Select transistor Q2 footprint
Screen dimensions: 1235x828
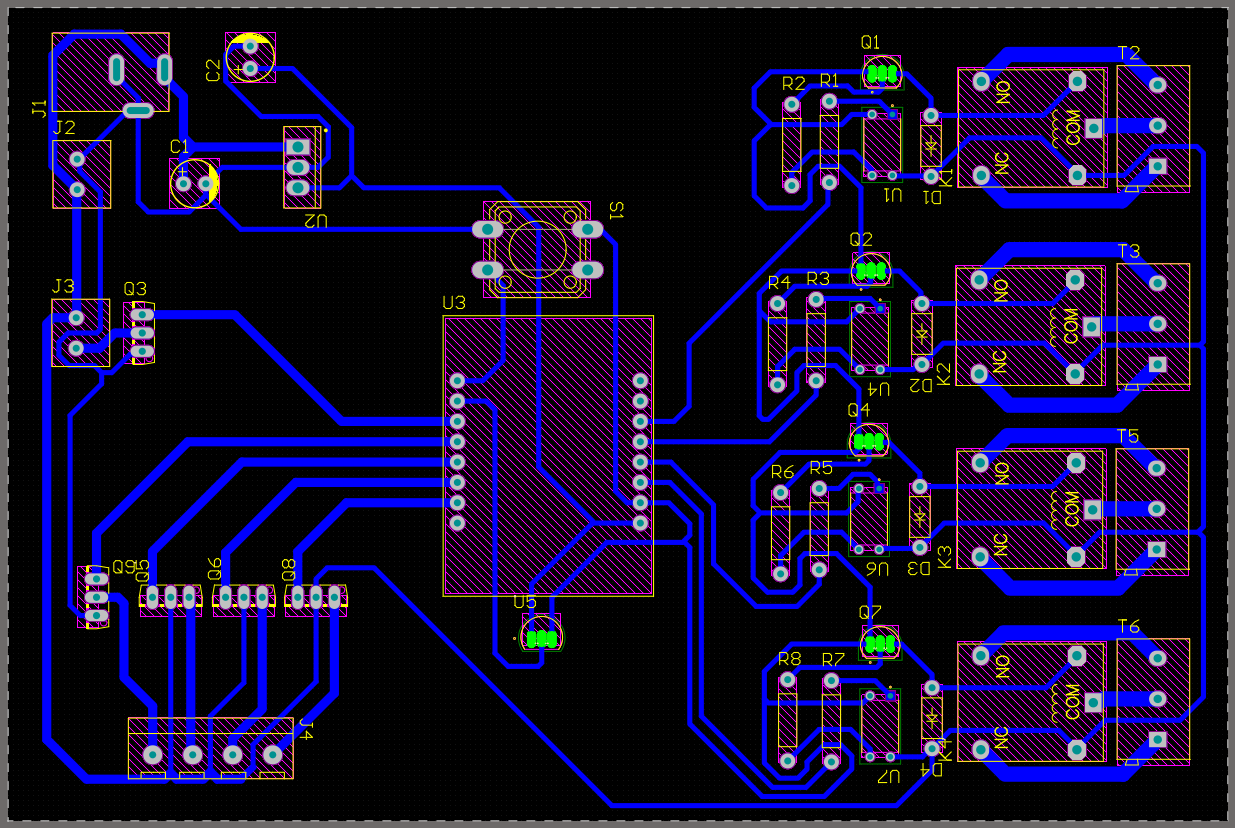(871, 270)
